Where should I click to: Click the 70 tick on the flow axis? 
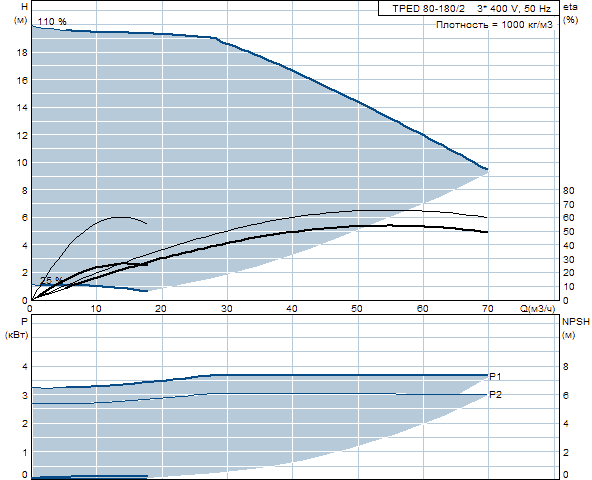488,309
